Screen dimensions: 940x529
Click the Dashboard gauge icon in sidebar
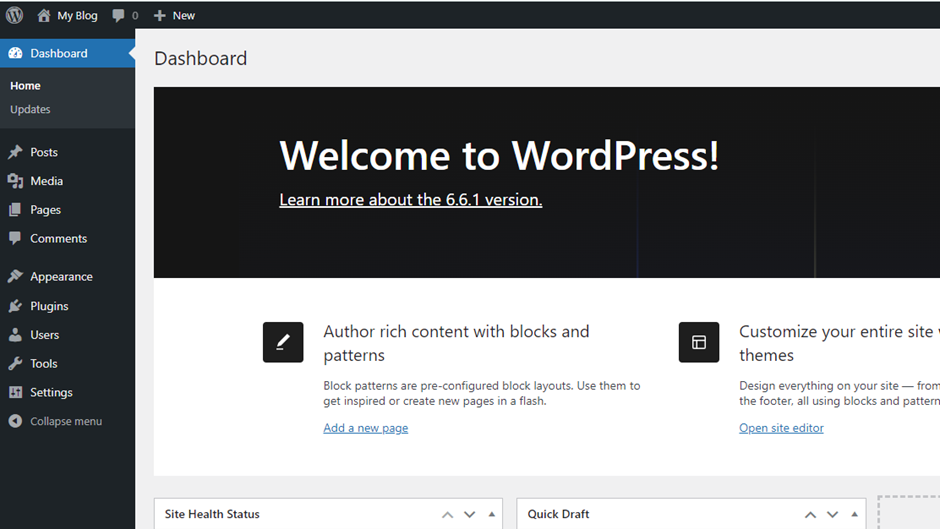pos(15,53)
